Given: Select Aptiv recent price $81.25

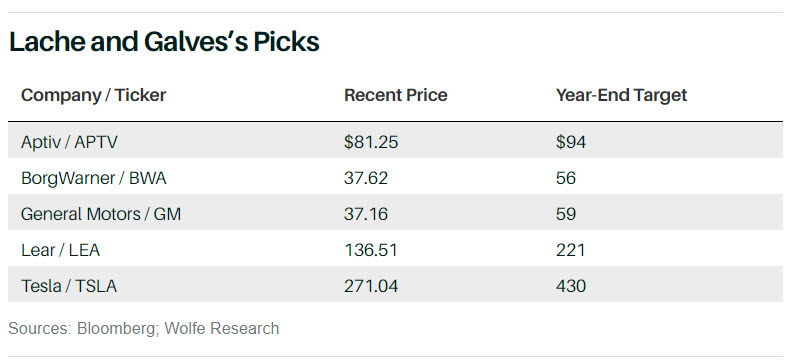Looking at the screenshot, I should coord(371,142).
